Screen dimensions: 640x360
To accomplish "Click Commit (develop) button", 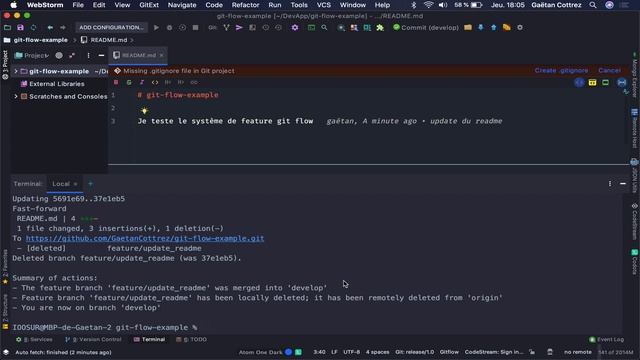I will (x=426, y=28).
